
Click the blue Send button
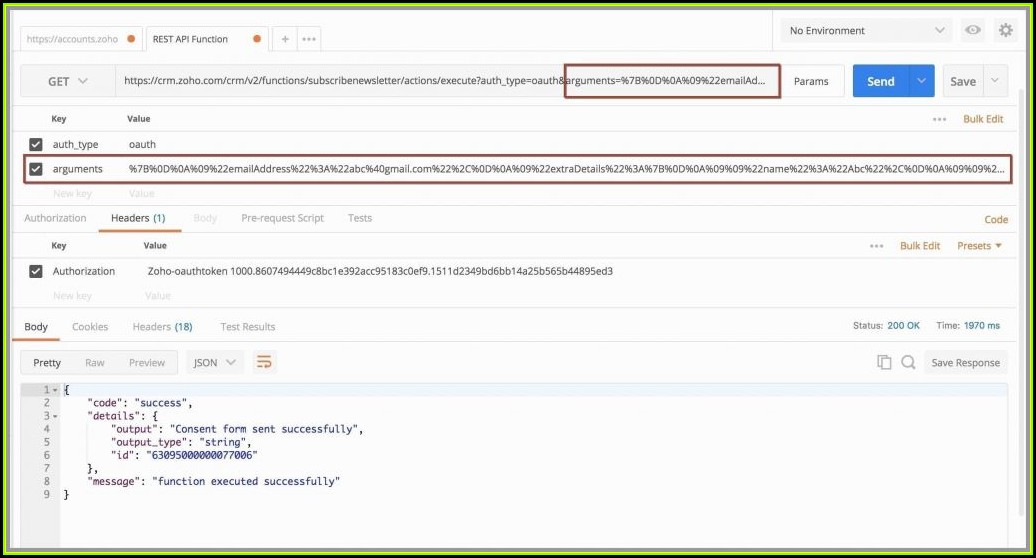click(x=880, y=81)
